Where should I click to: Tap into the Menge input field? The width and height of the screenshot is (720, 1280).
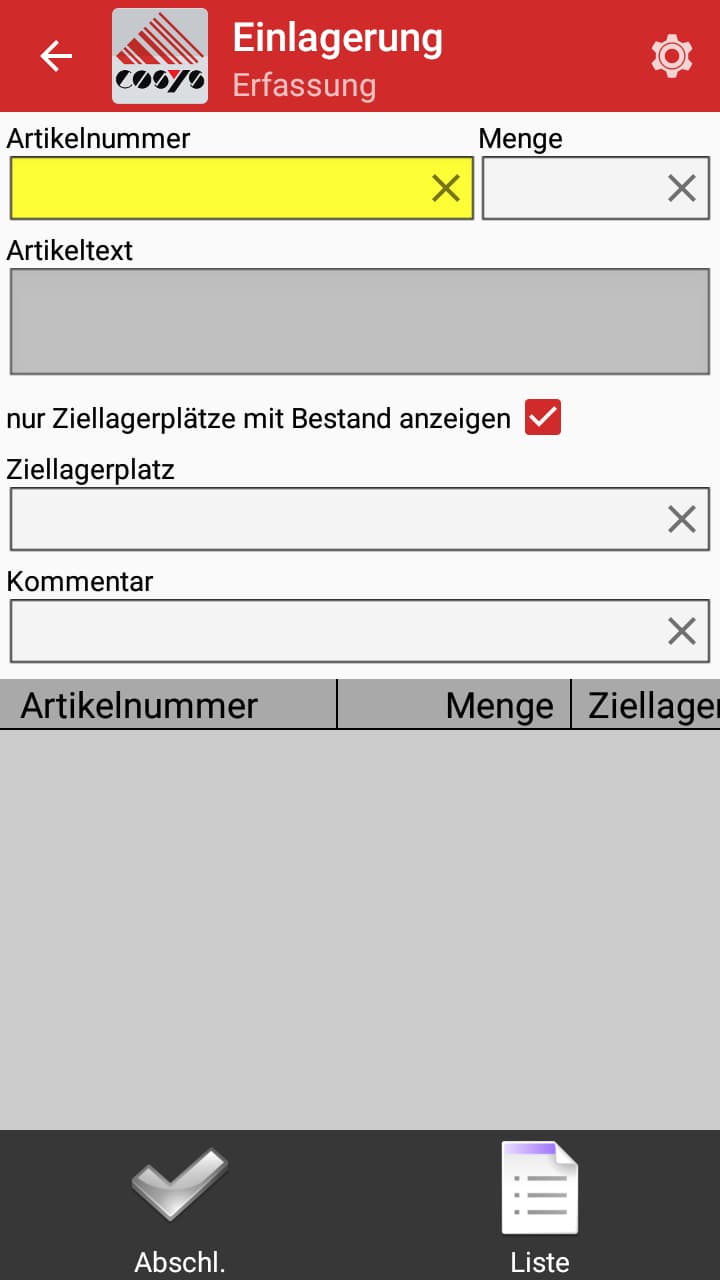[x=570, y=188]
